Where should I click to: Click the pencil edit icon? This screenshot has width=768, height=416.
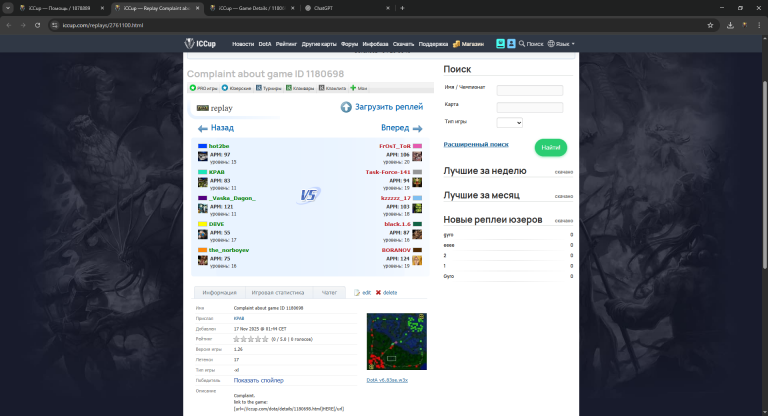tap(357, 293)
